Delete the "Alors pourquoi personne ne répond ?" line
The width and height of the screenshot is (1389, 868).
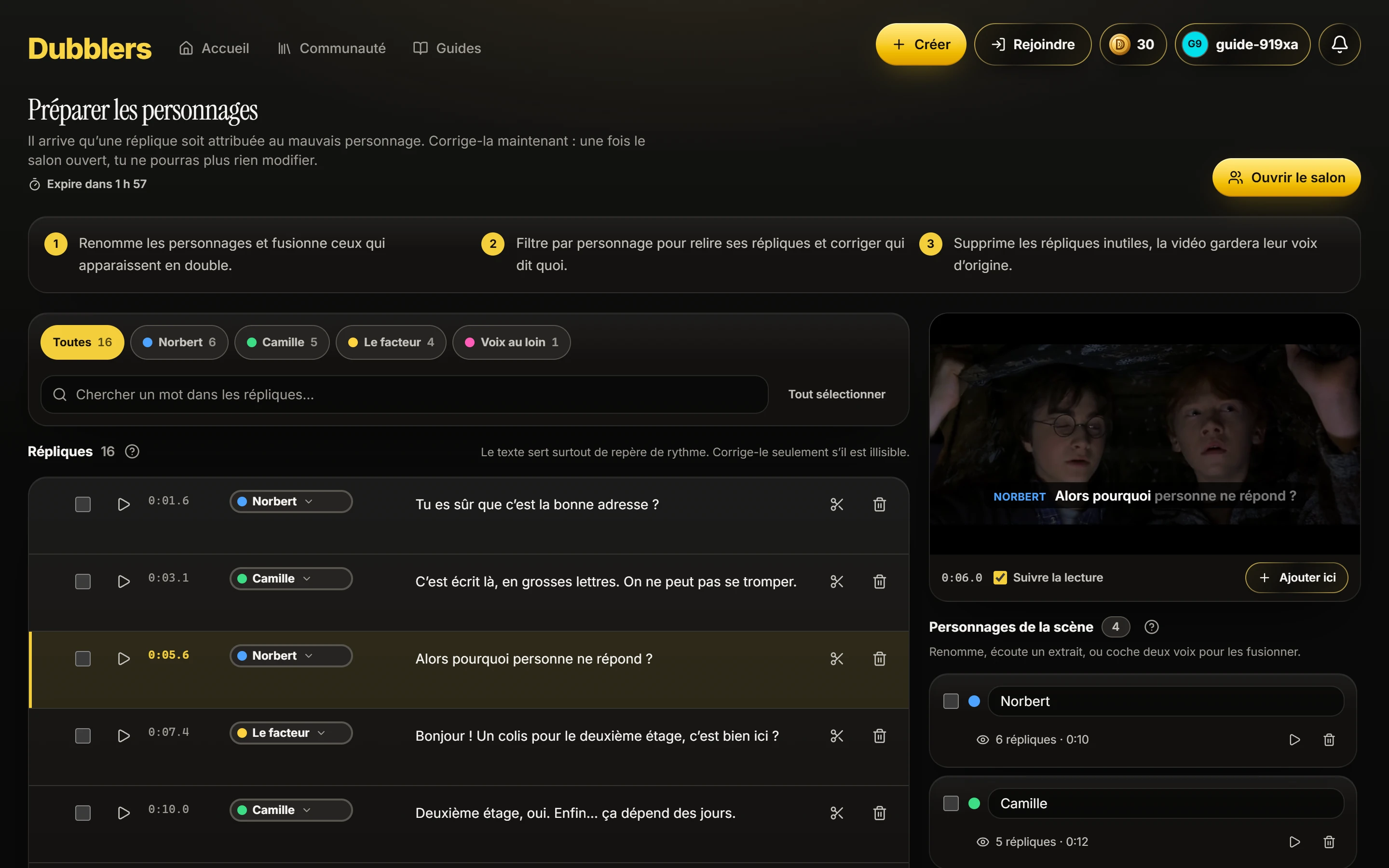[x=879, y=658]
